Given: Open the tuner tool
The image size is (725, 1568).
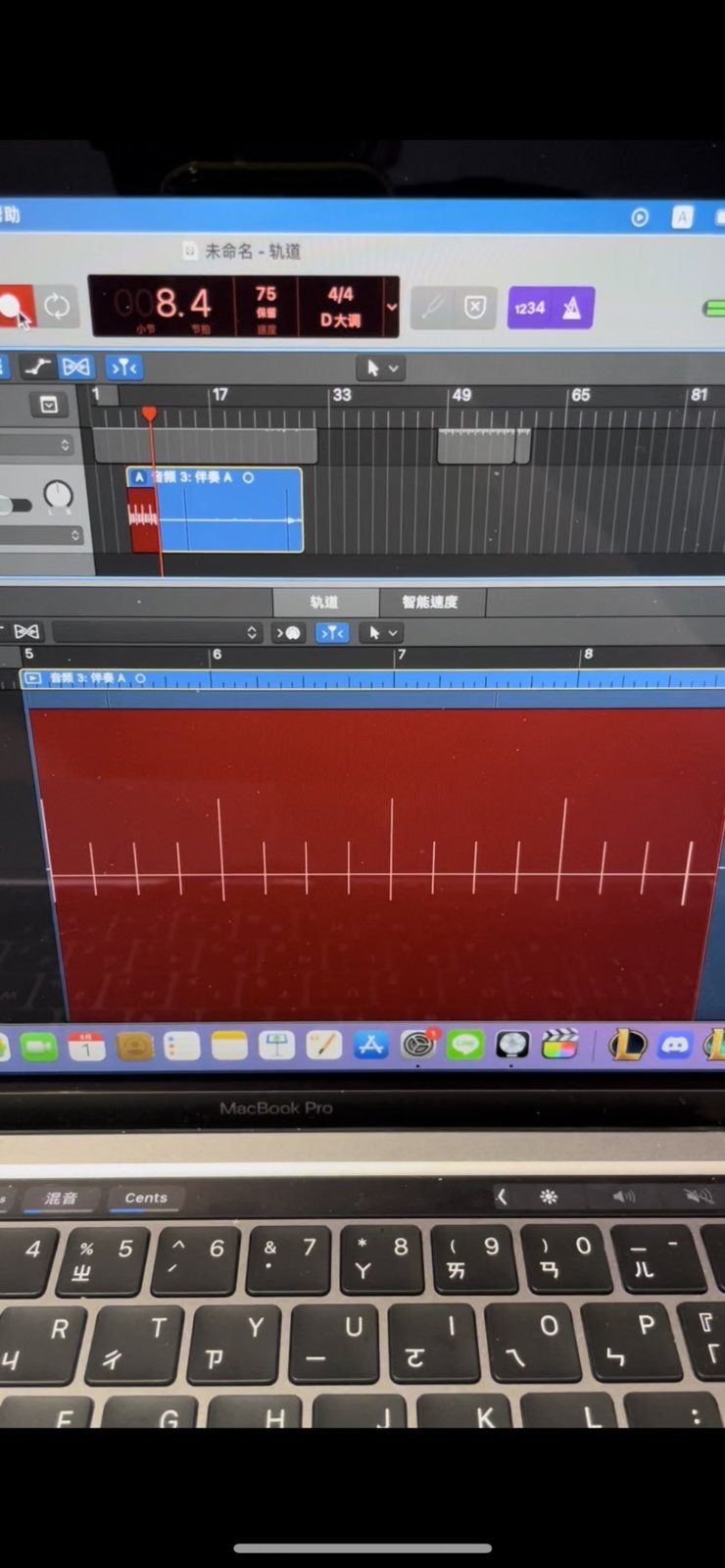Looking at the screenshot, I should (432, 308).
